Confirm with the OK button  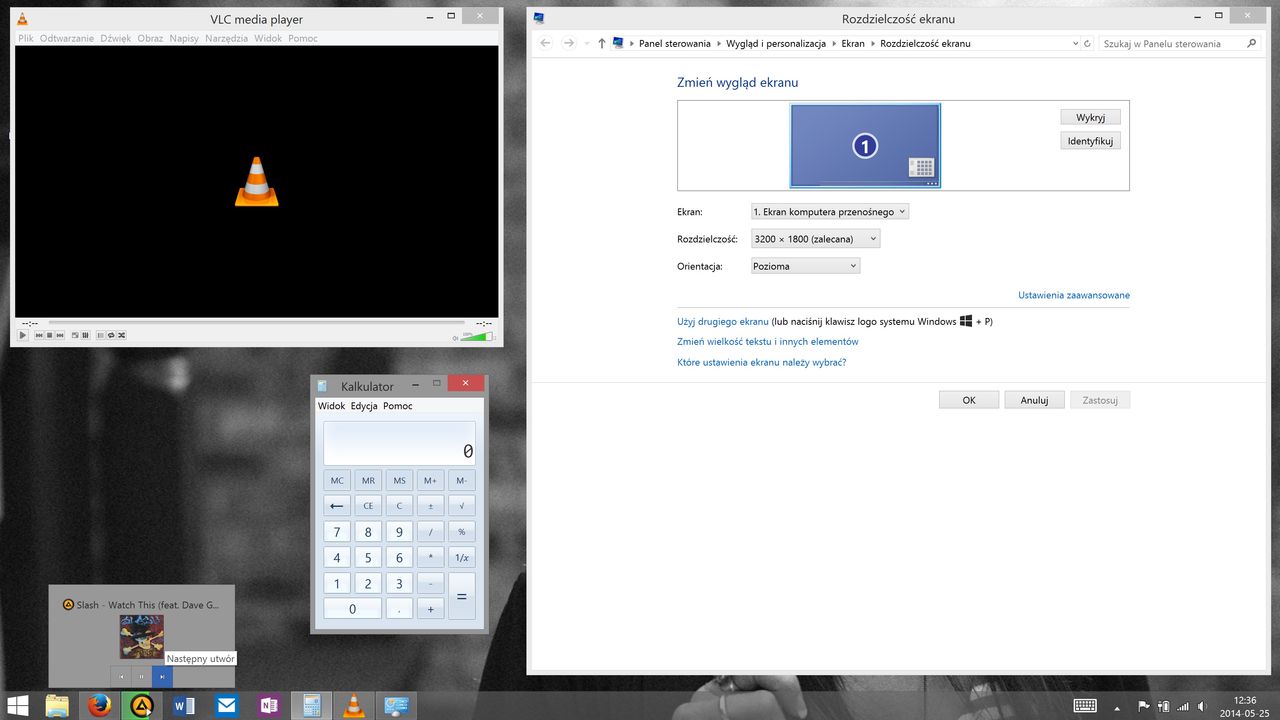coord(969,400)
